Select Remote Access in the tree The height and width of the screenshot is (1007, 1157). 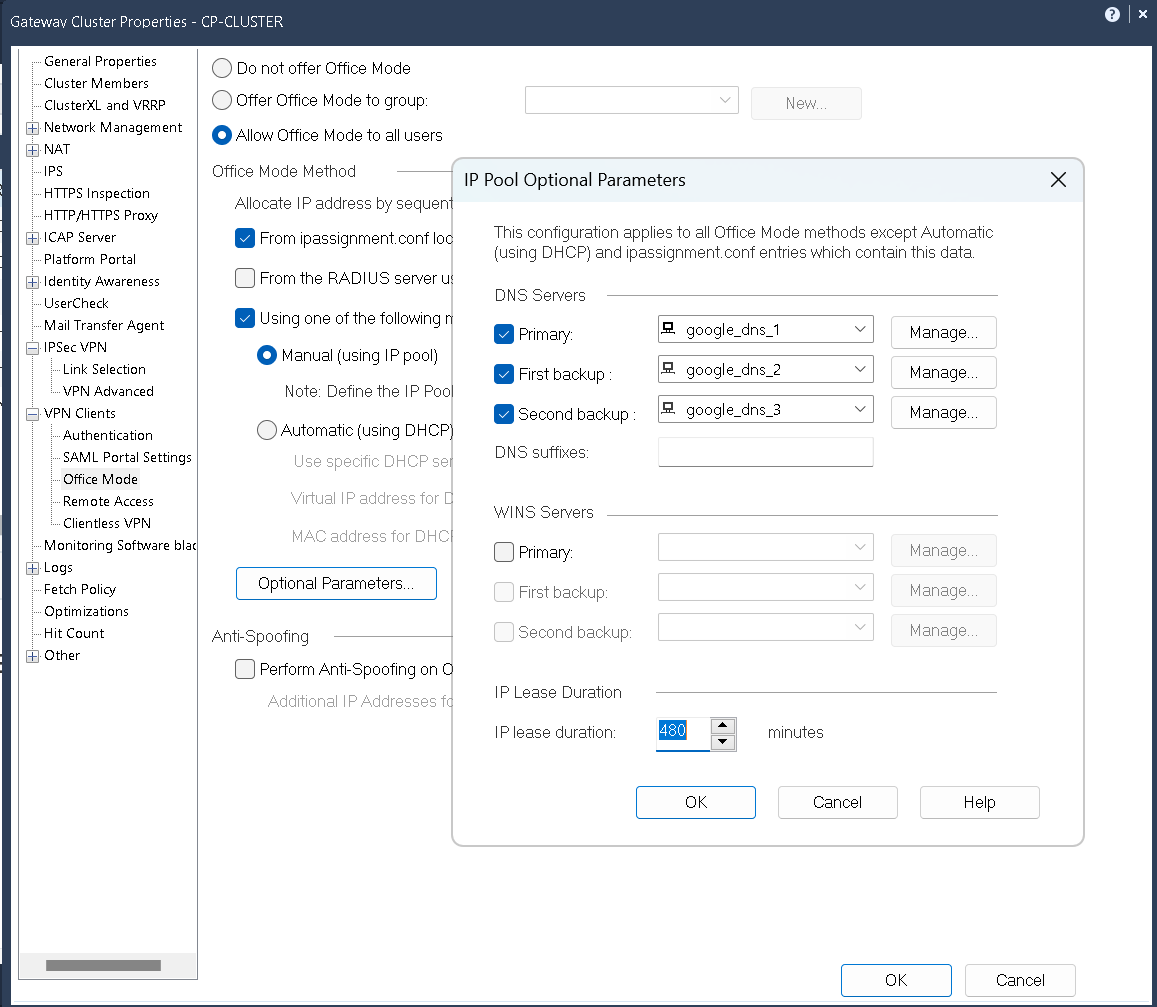(x=108, y=502)
